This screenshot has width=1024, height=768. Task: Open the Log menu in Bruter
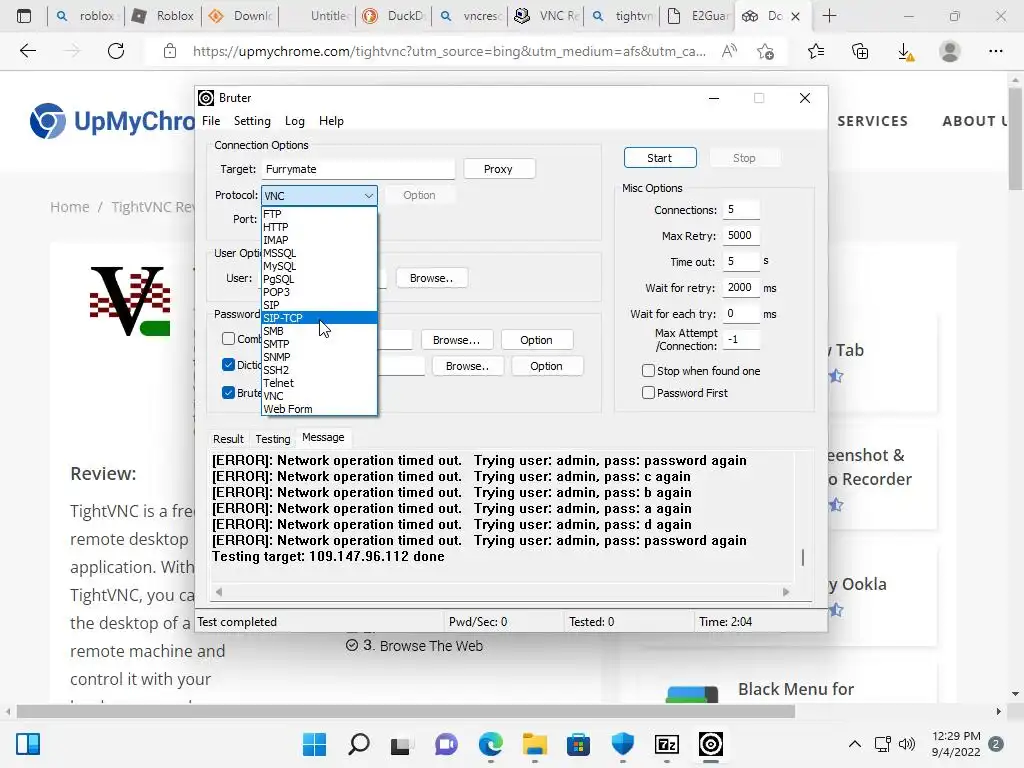click(295, 121)
